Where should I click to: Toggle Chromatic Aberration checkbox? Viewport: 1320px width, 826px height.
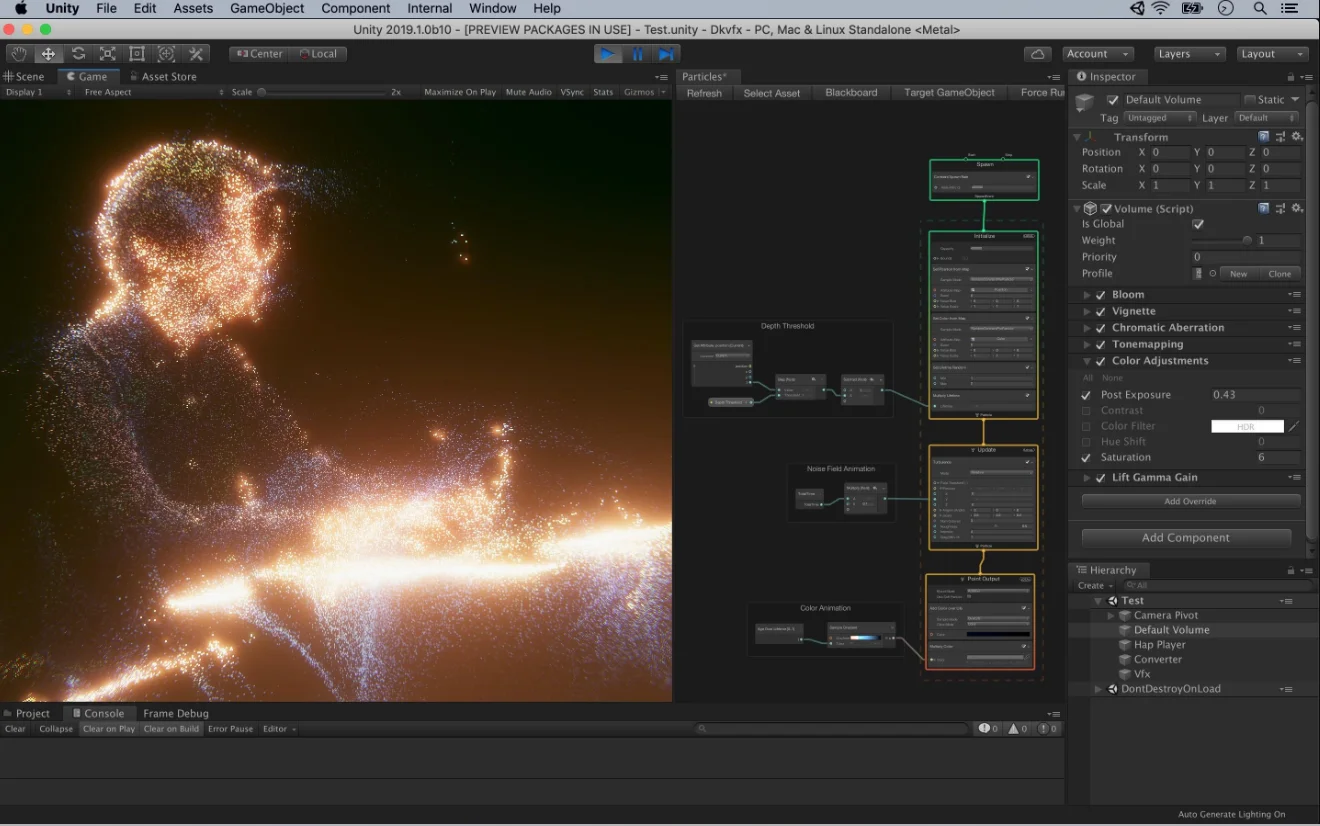click(x=1101, y=328)
